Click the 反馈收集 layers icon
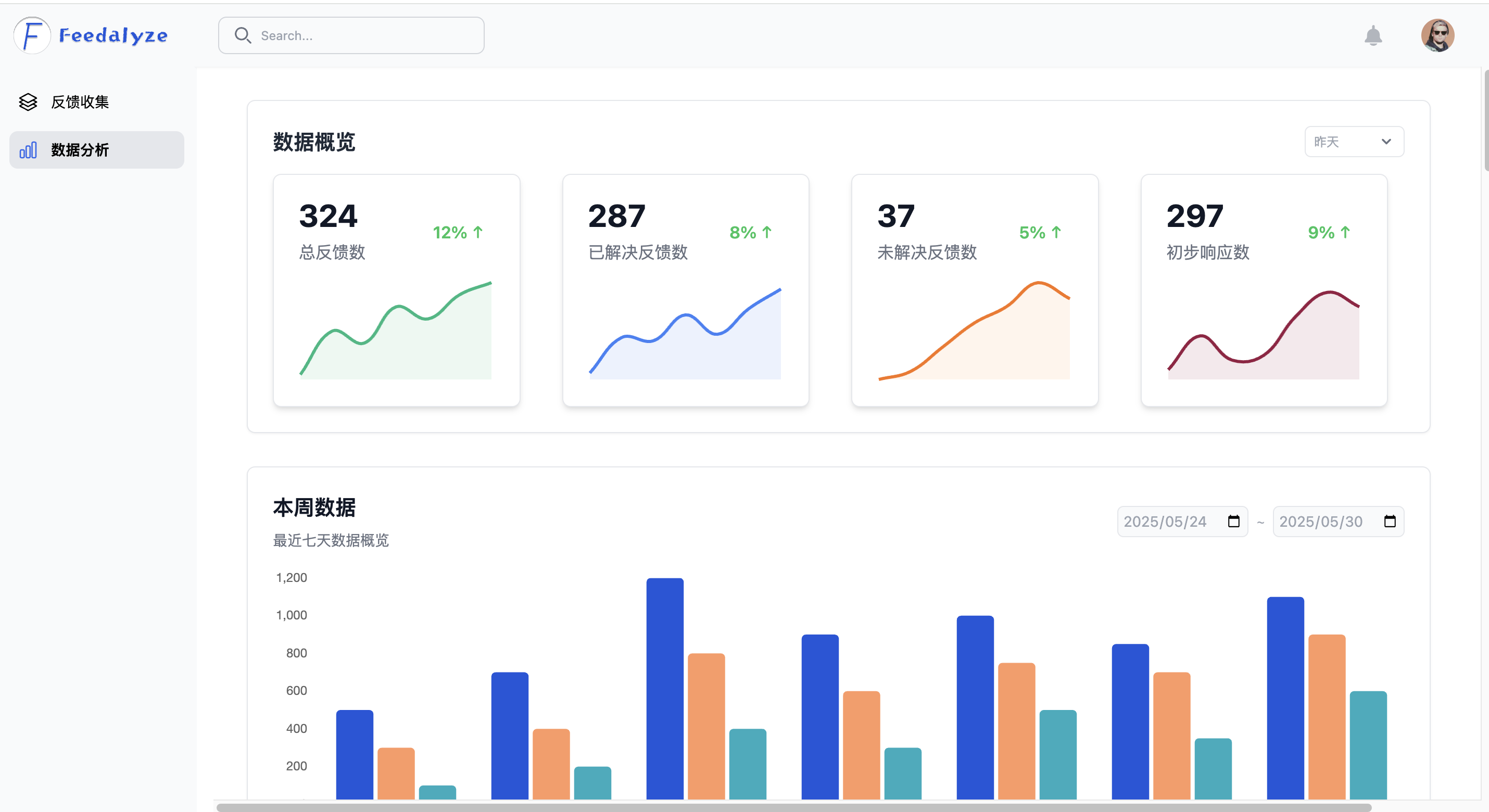Viewport: 1489px width, 812px height. pyautogui.click(x=28, y=103)
